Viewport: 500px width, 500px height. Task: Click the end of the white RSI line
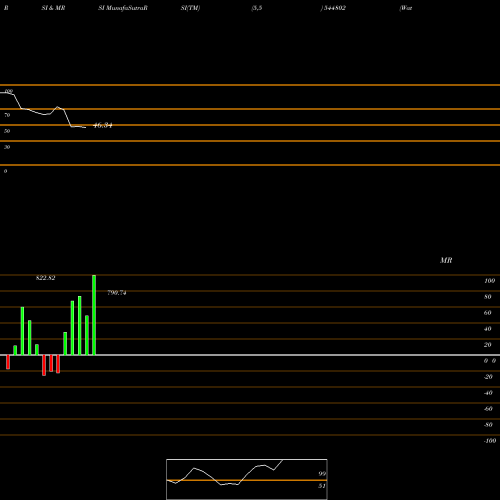tap(86, 127)
